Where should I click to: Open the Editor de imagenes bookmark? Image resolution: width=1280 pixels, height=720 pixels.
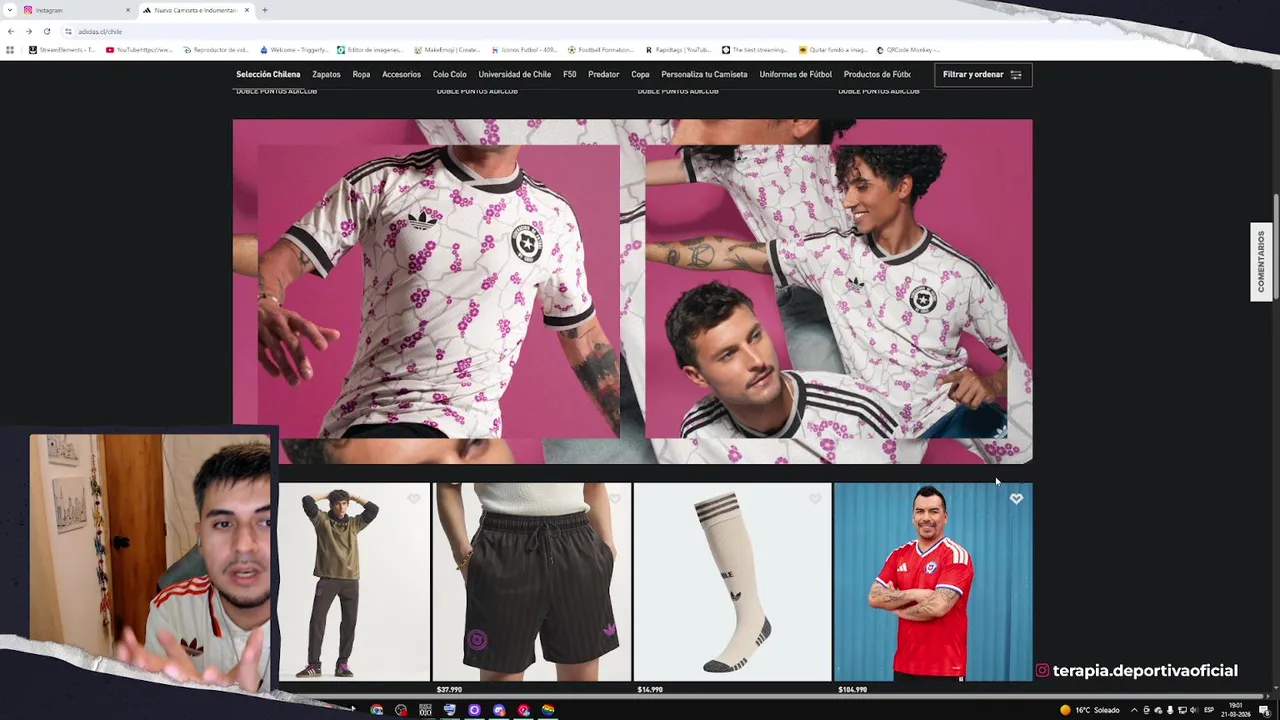coord(370,50)
